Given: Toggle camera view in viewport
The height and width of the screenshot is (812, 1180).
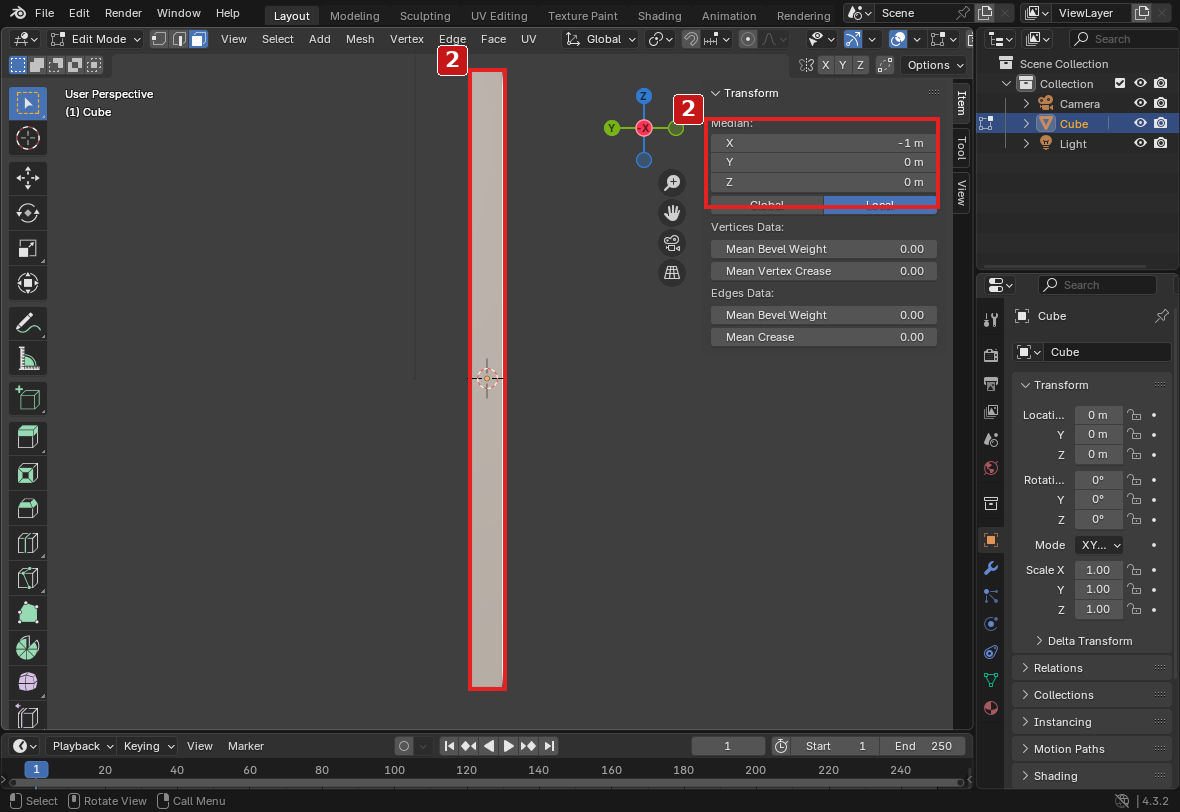Looking at the screenshot, I should coord(671,243).
